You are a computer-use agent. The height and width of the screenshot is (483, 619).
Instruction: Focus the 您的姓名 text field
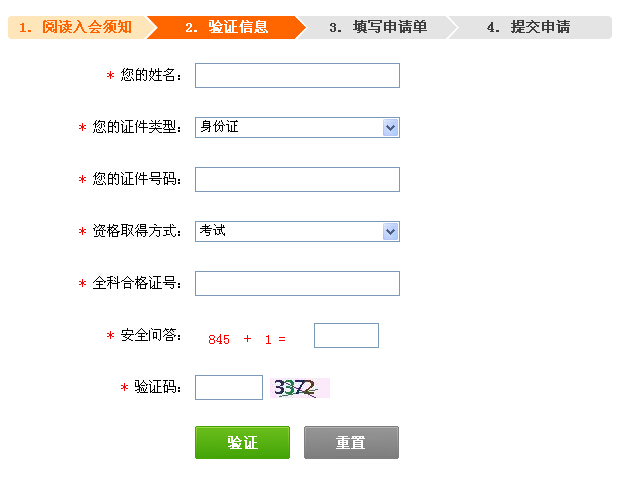click(x=297, y=76)
